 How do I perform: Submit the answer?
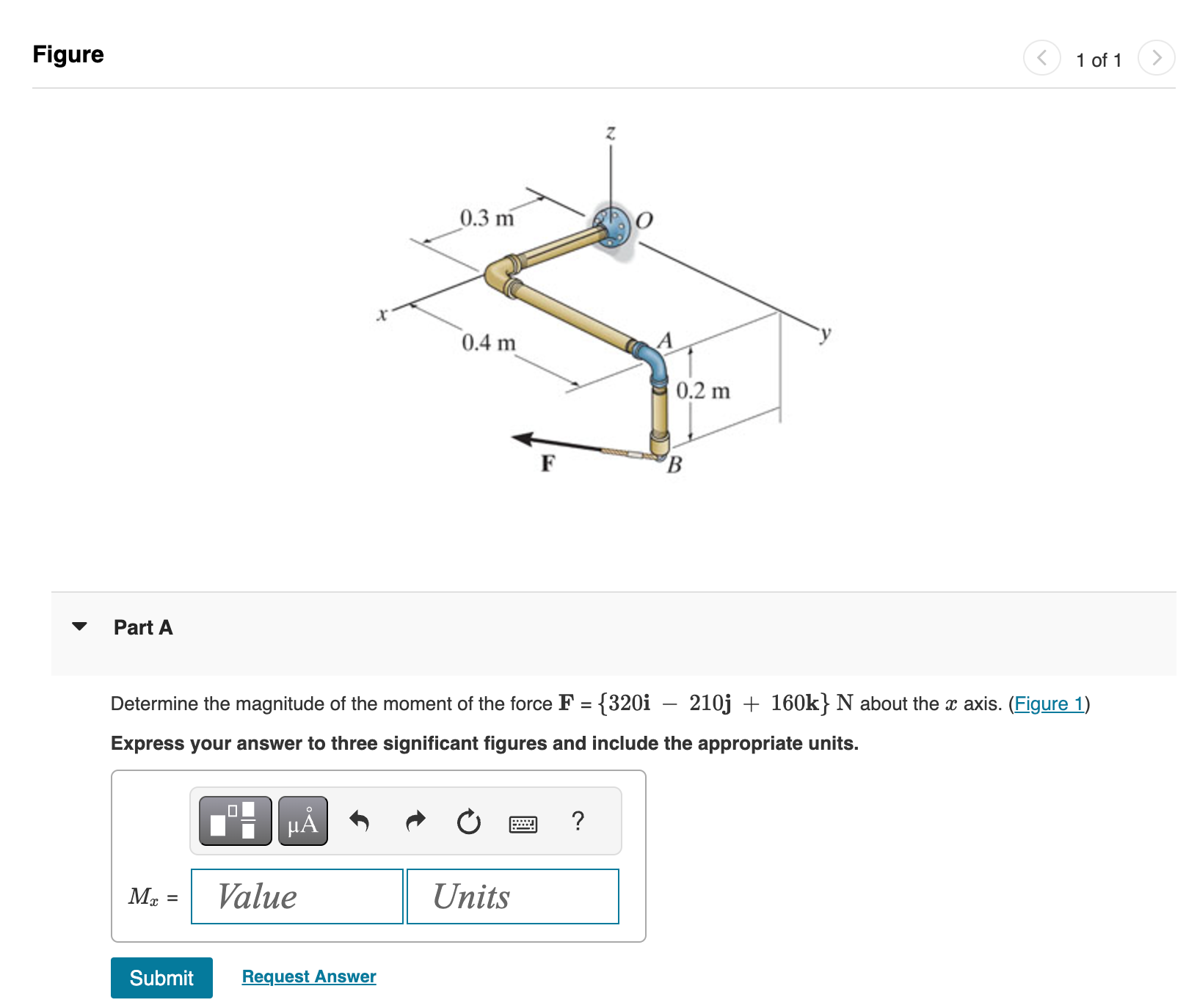(x=161, y=978)
